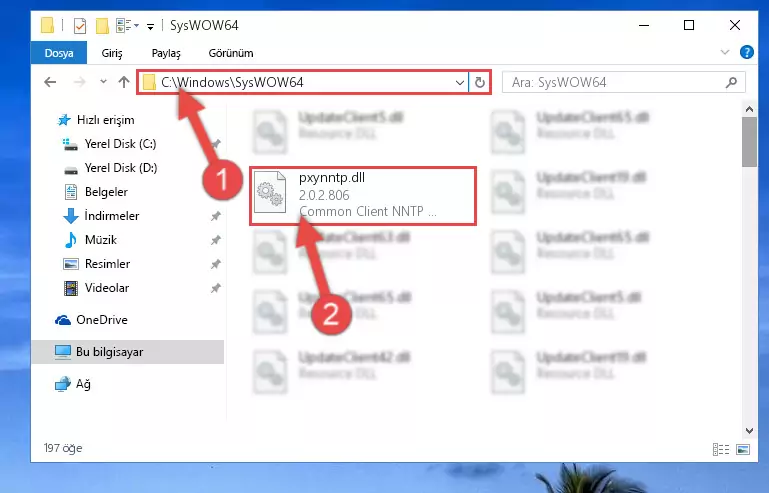769x493 pixels.
Task: Click the pin icon beside Videolar
Action: pos(215,288)
